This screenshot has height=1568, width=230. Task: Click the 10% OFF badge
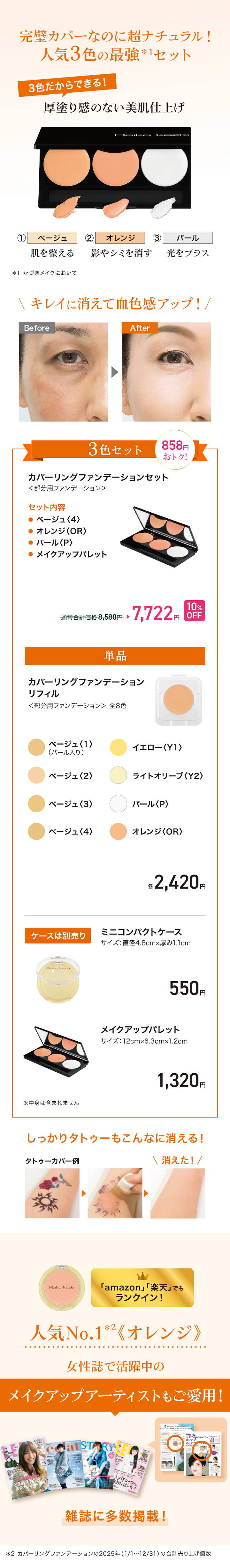pyautogui.click(x=194, y=610)
